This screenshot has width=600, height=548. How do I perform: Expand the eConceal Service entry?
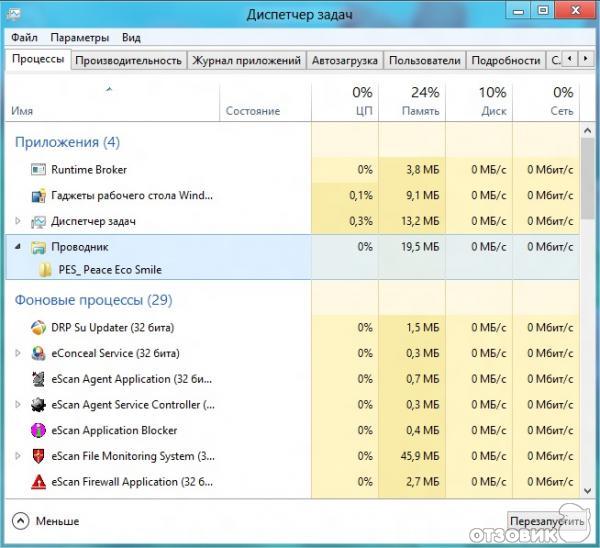click(17, 353)
